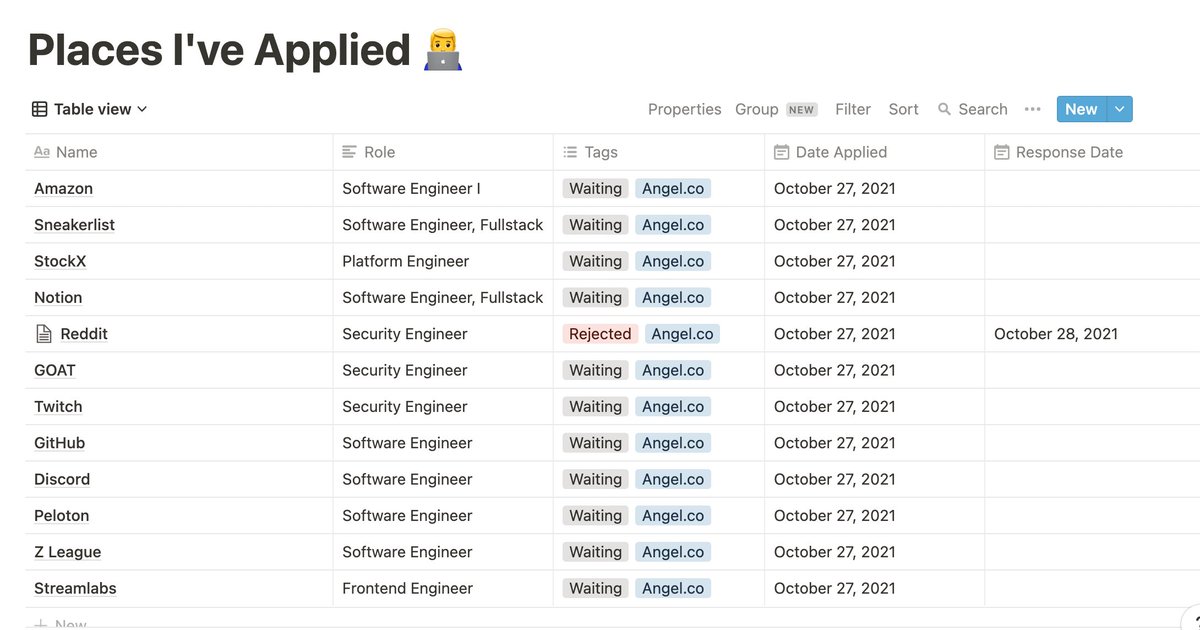Screen dimensions: 1200x630
Task: Open the three-dot more options menu
Action: [x=1033, y=109]
